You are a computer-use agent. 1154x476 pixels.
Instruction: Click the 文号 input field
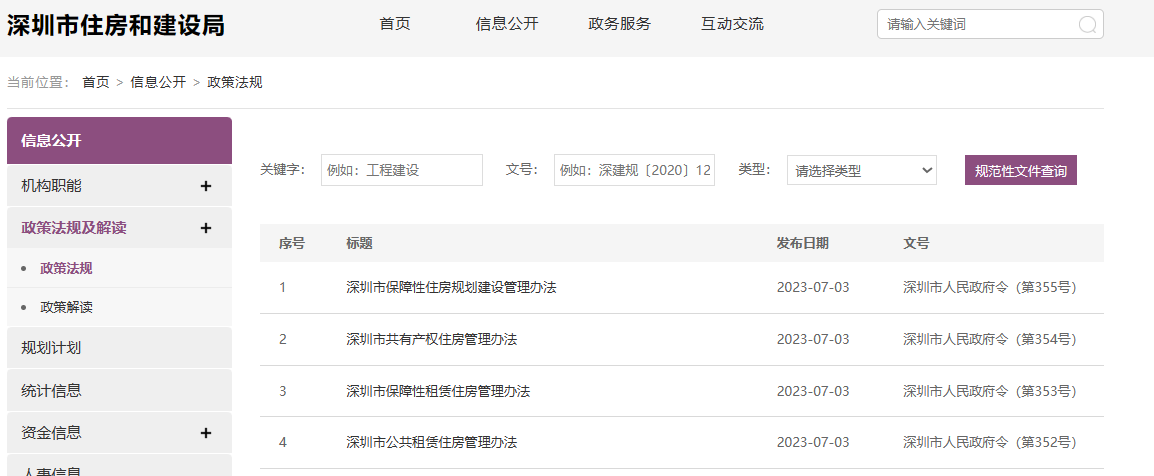634,170
